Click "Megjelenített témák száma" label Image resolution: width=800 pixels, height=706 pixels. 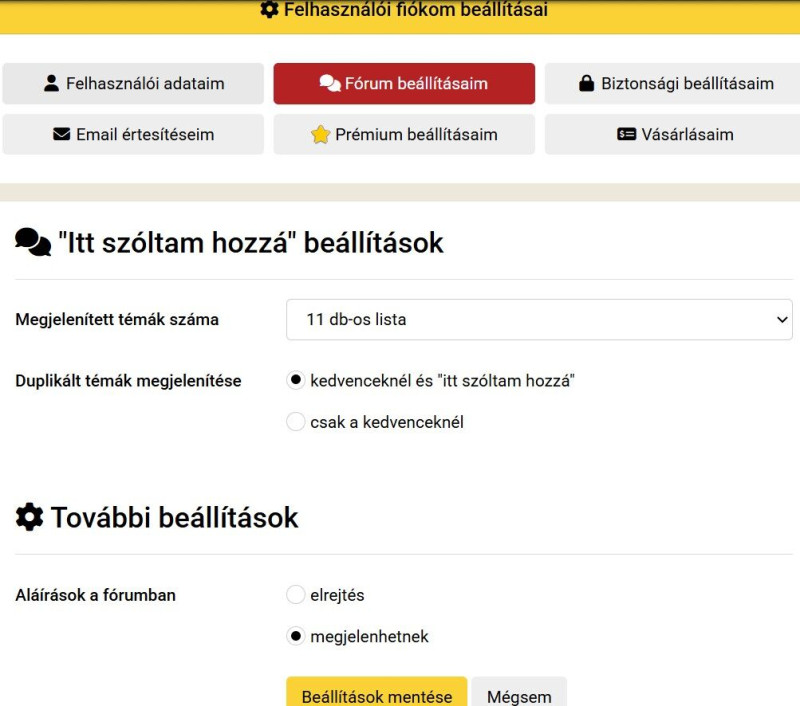click(117, 319)
